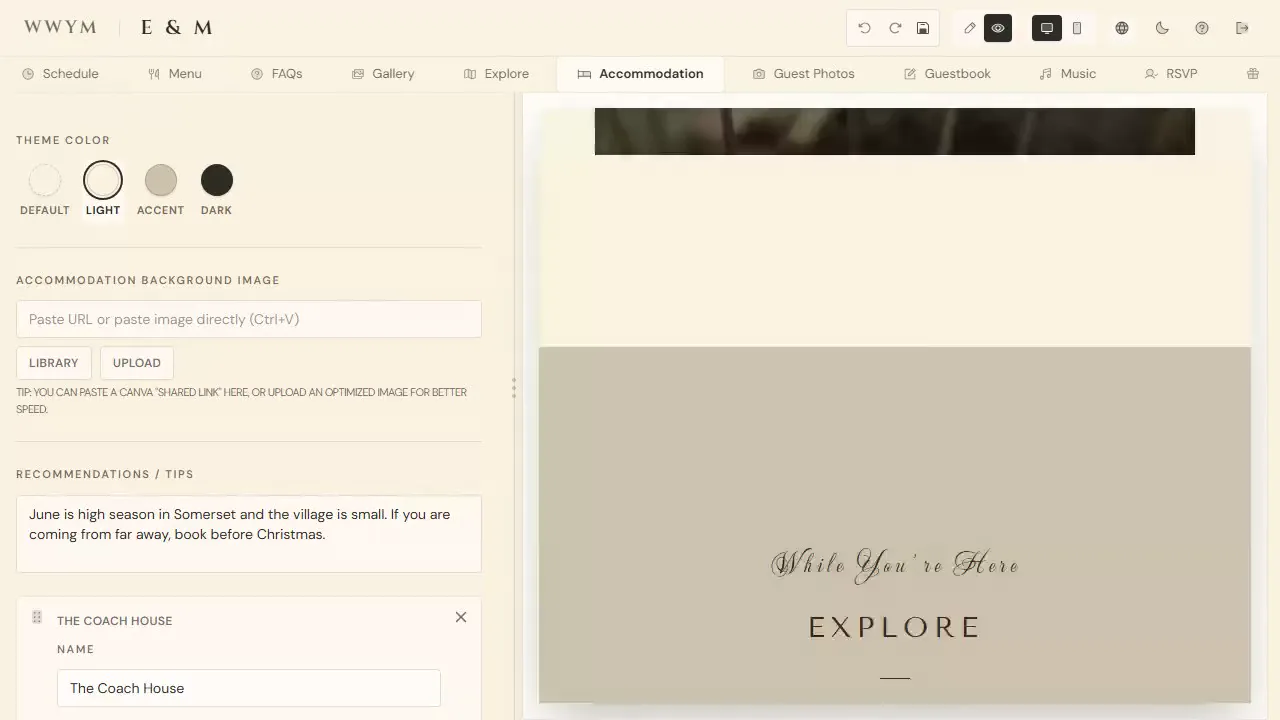This screenshot has height=720, width=1280.
Task: Open the globe language selector
Action: tap(1122, 28)
